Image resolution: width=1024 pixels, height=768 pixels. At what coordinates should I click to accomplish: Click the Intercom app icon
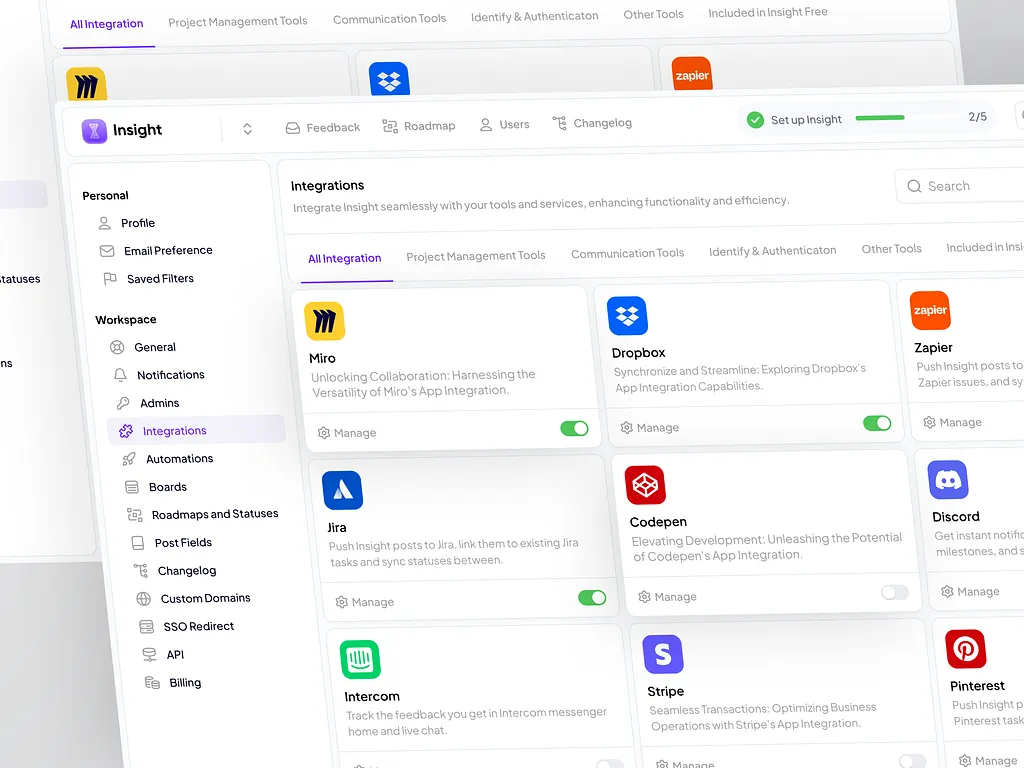(x=360, y=660)
